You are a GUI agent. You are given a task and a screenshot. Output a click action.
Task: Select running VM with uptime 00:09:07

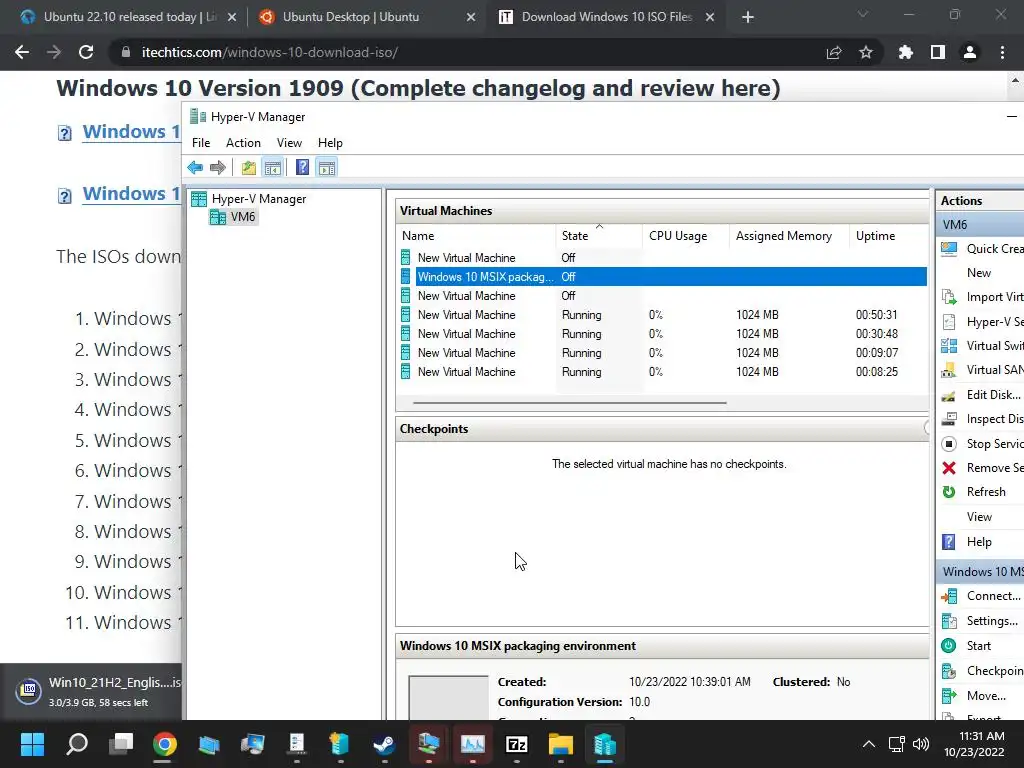(662, 353)
